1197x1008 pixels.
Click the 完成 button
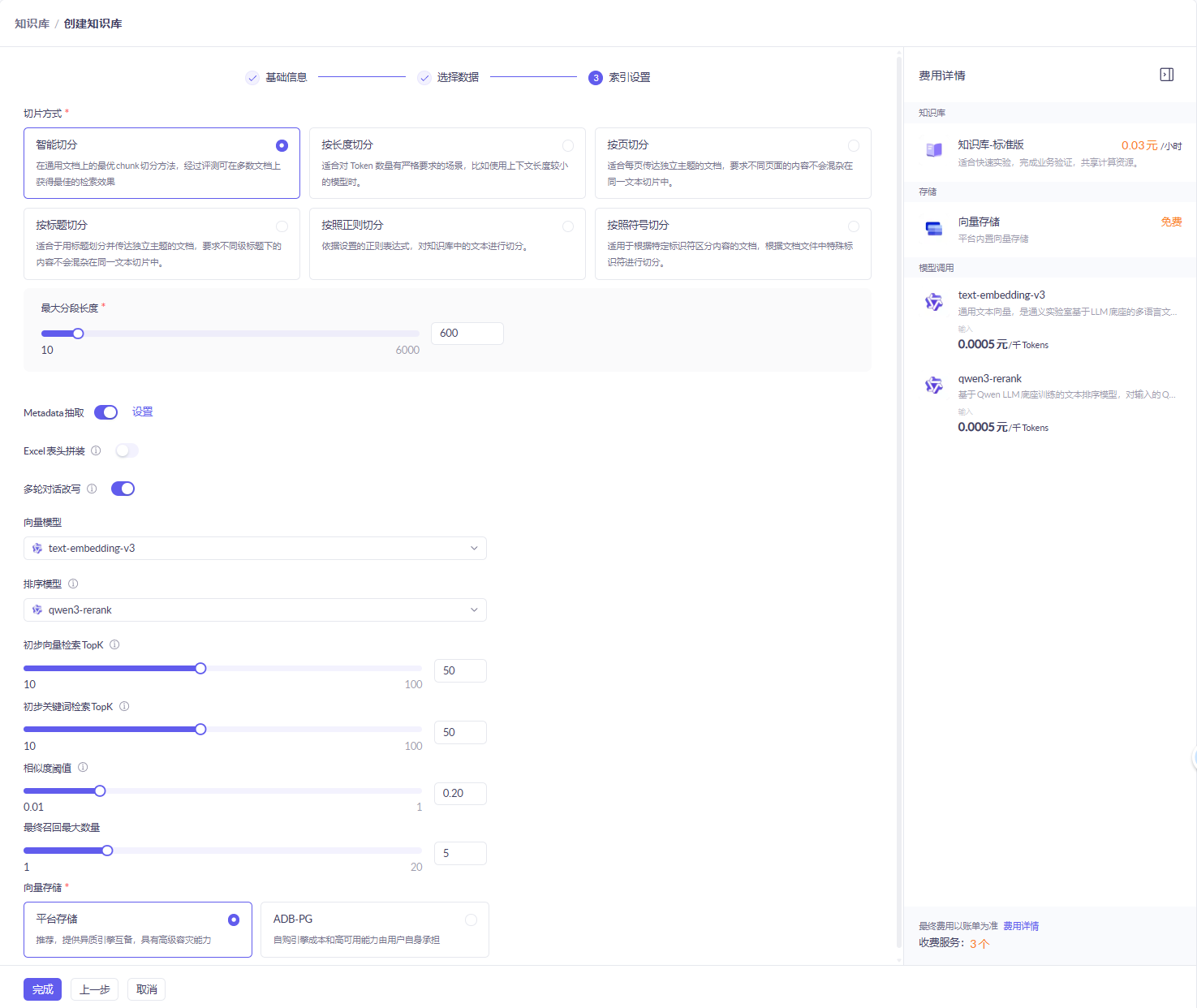pyautogui.click(x=42, y=989)
